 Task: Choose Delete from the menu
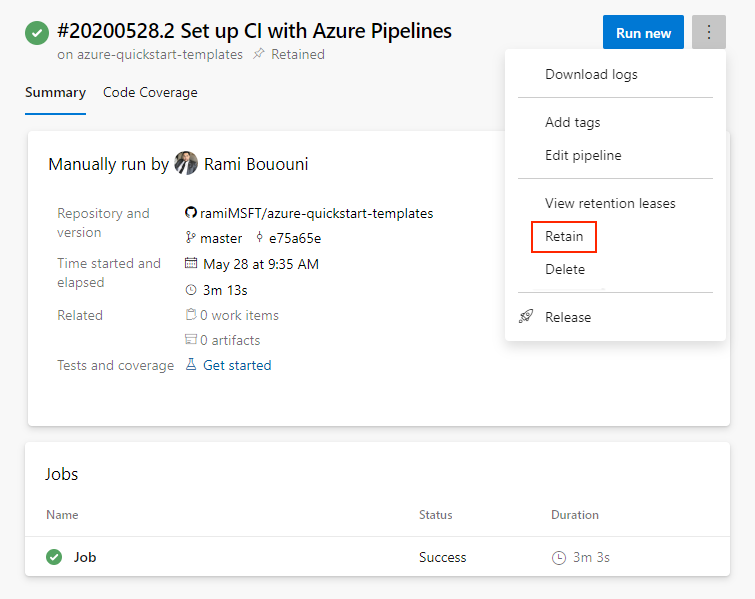pyautogui.click(x=565, y=269)
